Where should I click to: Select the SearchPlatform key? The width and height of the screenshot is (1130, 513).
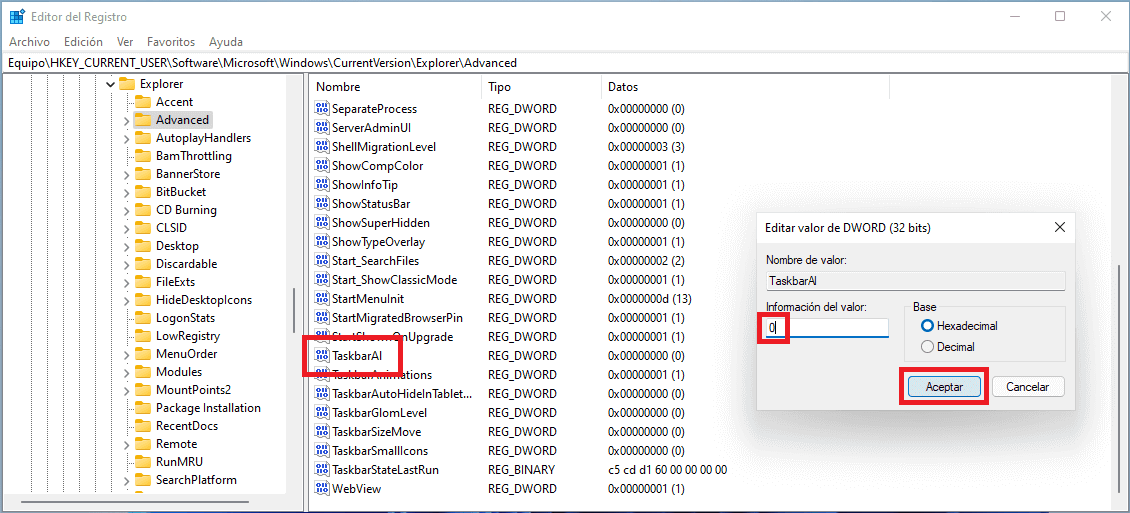tap(196, 480)
